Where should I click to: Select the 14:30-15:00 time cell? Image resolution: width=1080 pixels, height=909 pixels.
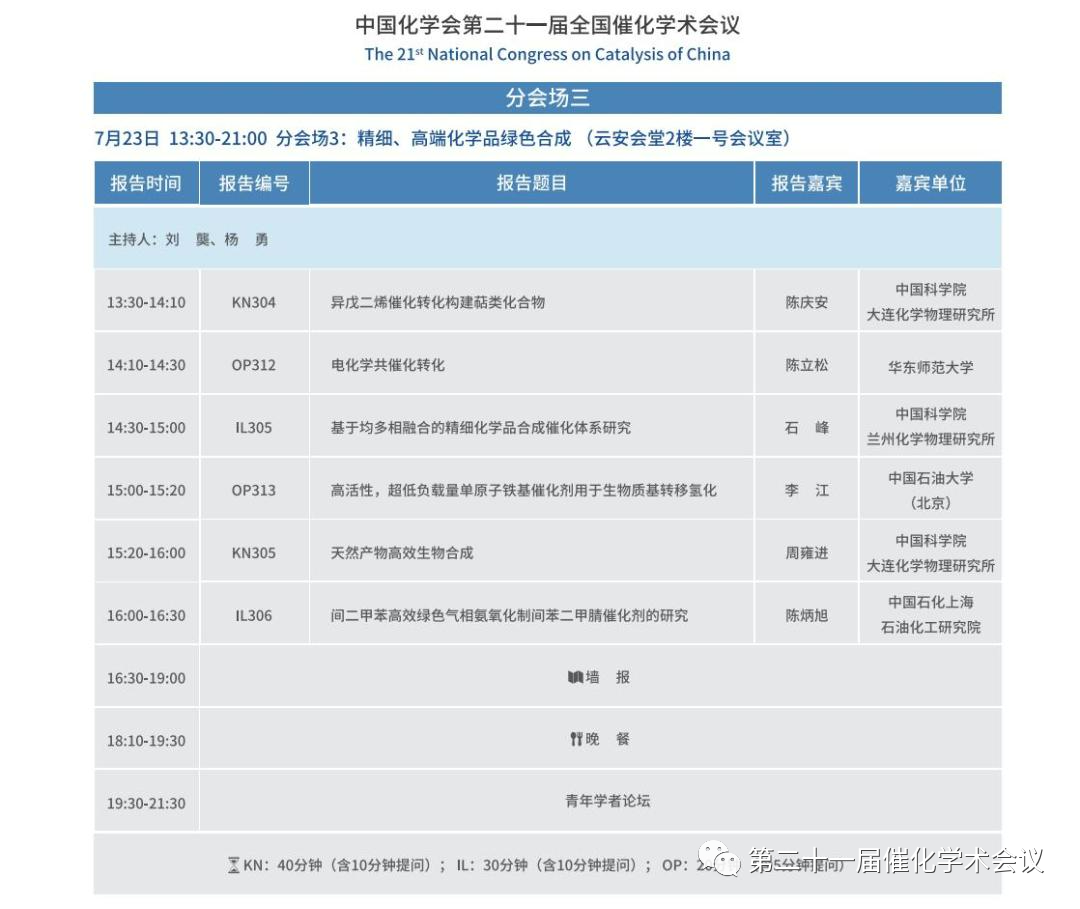pos(146,428)
